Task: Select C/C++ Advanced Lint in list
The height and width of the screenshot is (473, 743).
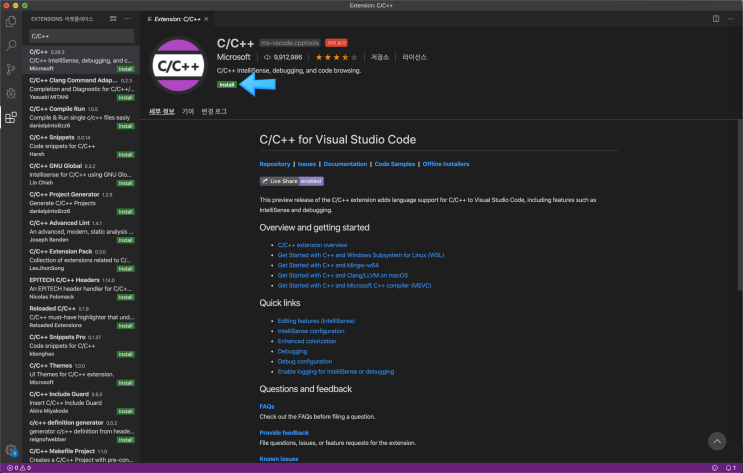Action: [81, 231]
